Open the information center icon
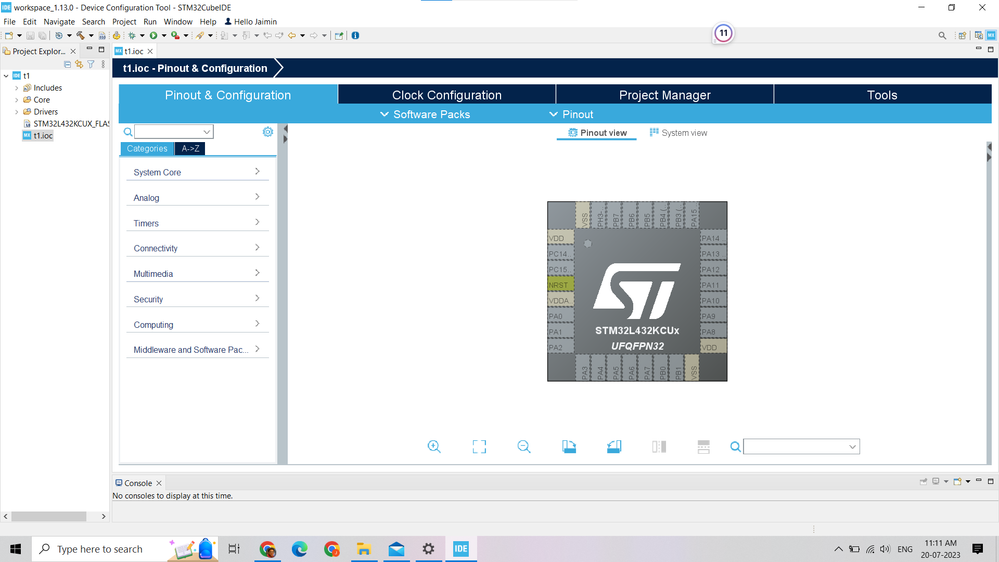The image size is (999, 562). coord(356,36)
